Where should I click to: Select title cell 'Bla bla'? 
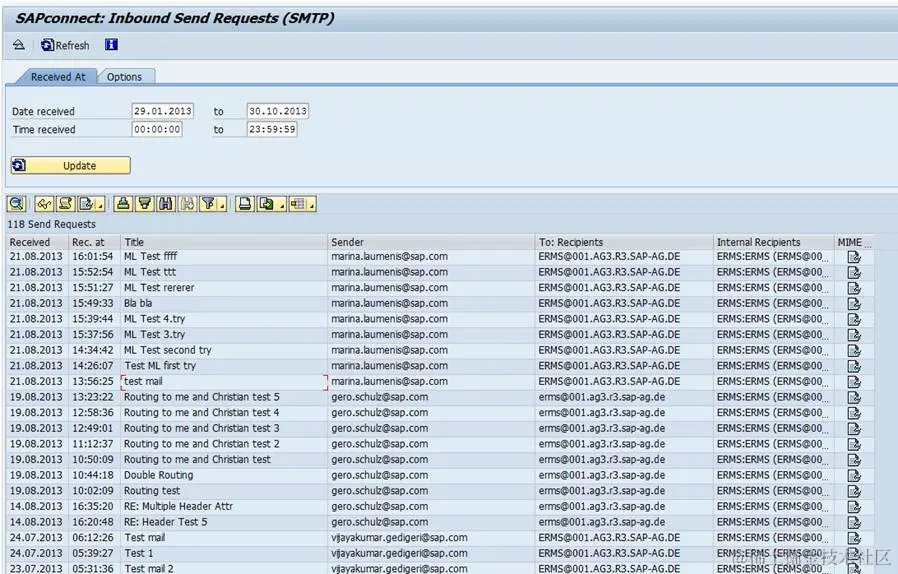click(x=224, y=303)
